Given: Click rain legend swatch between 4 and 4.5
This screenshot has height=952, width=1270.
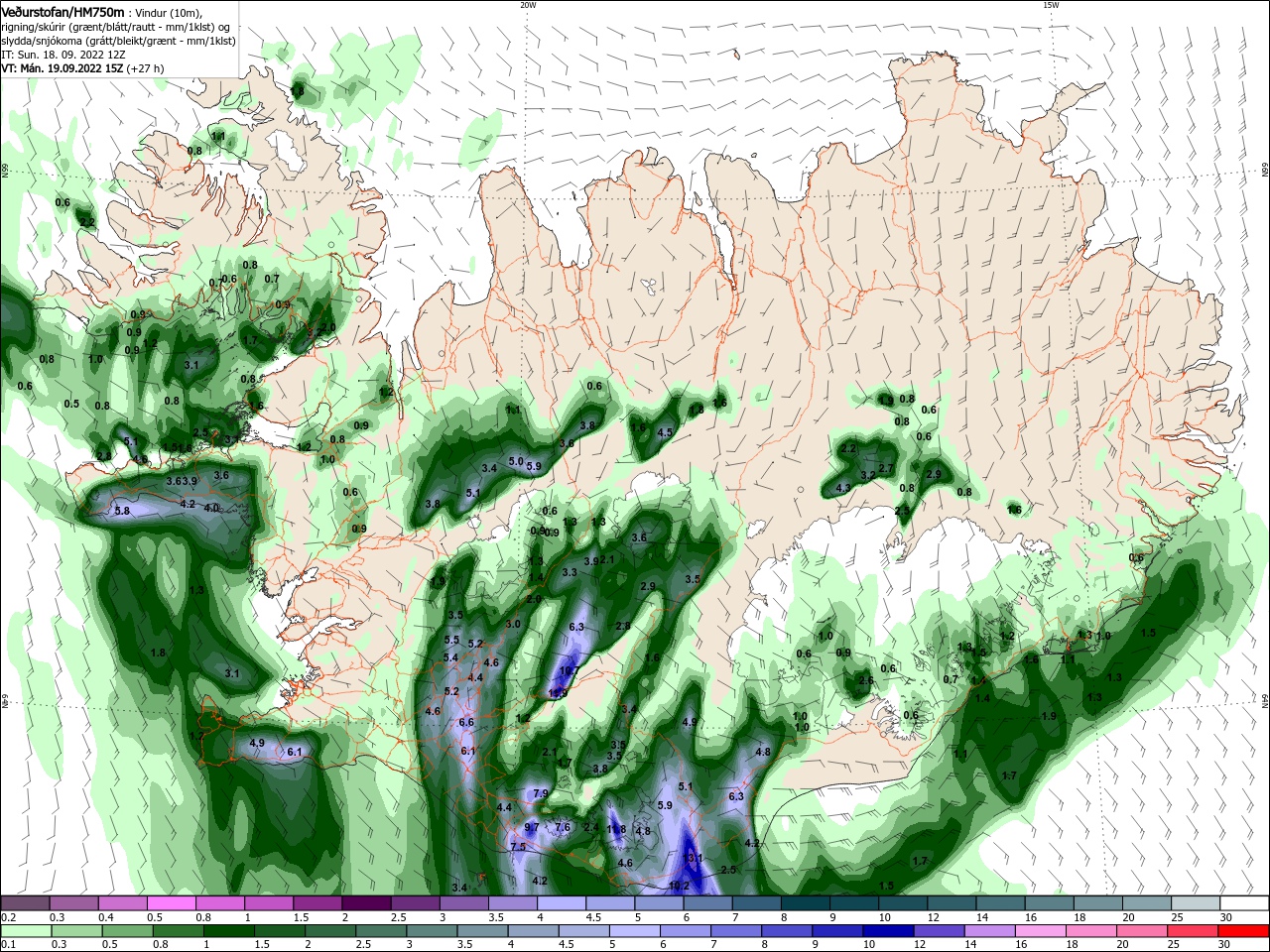Looking at the screenshot, I should (532, 930).
